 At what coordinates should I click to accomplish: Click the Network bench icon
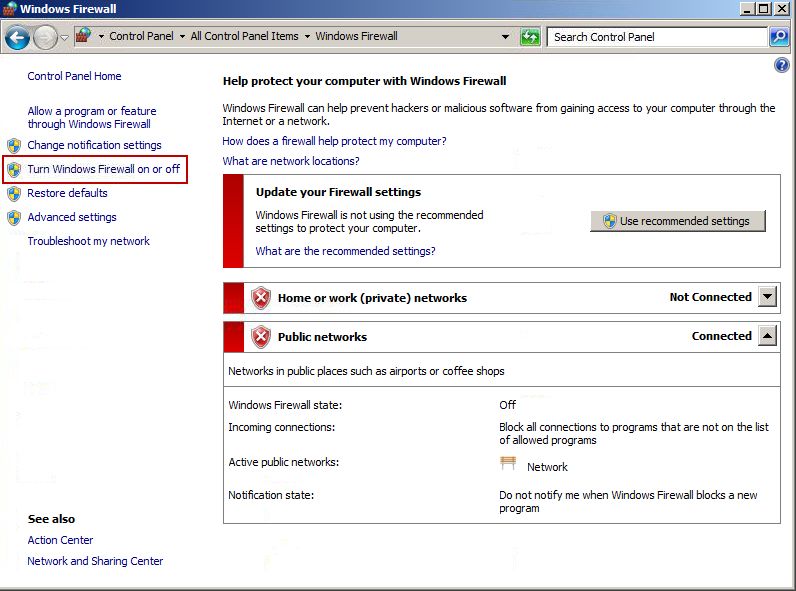coord(508,463)
